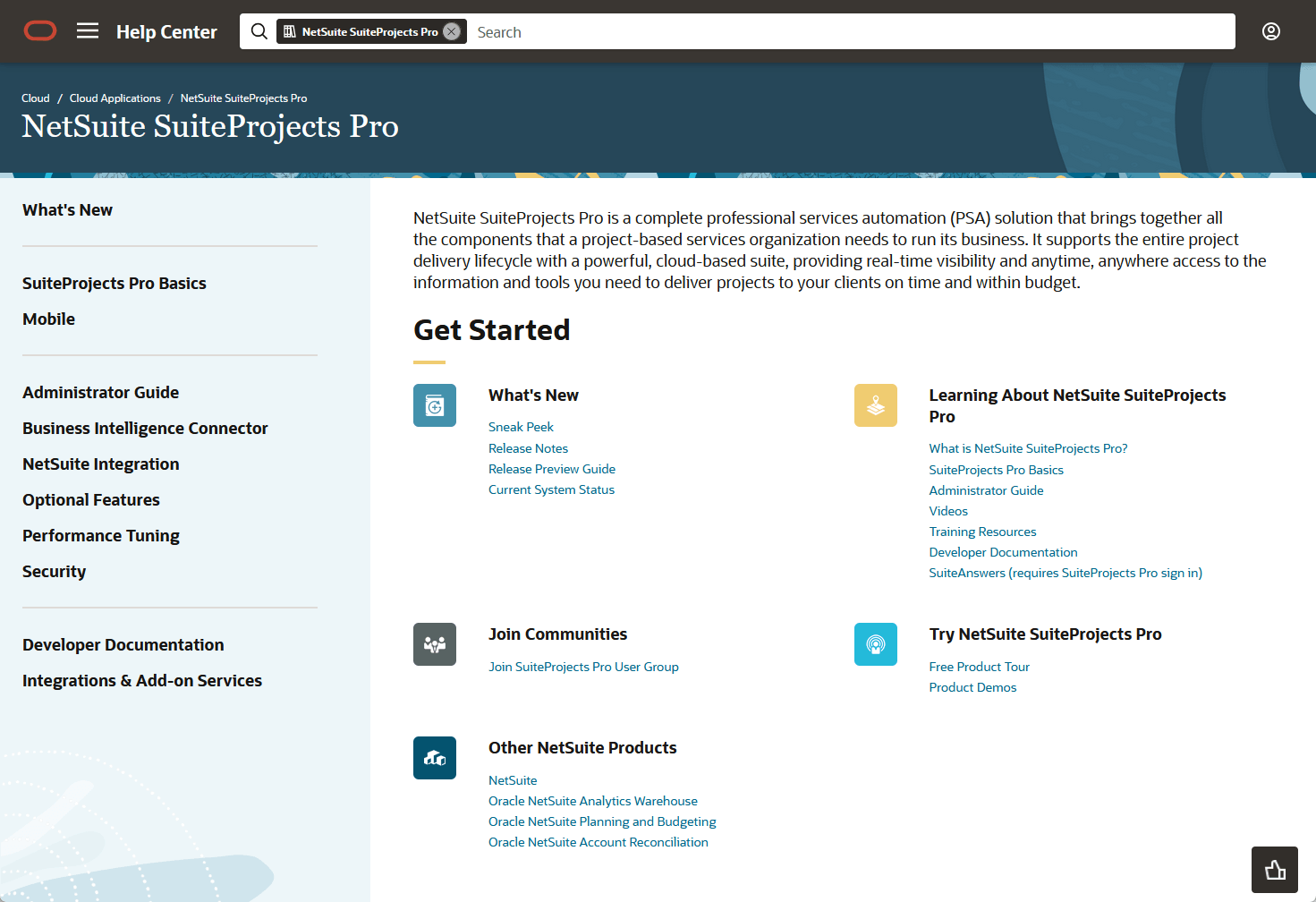Open Performance Tuning sidebar item
1316x902 pixels.
point(101,536)
